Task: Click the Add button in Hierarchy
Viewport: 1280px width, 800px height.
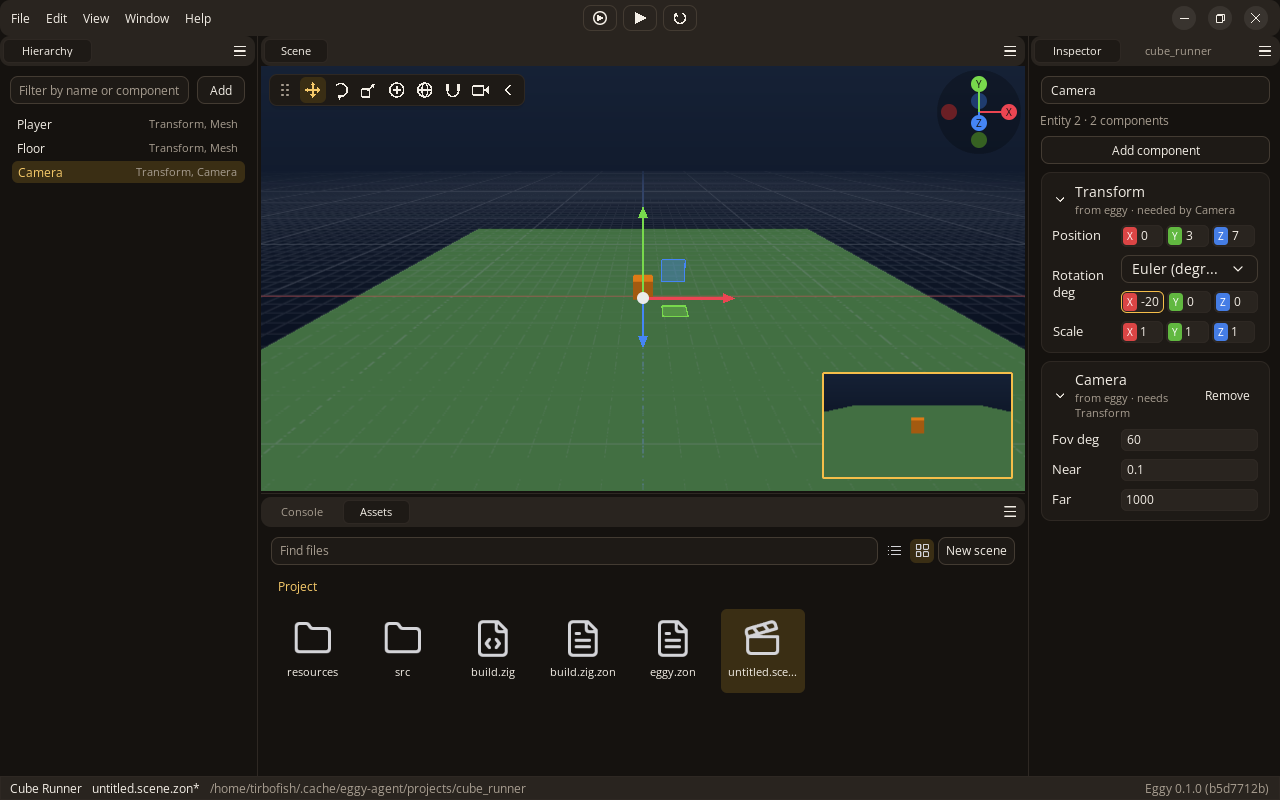Action: tap(221, 90)
